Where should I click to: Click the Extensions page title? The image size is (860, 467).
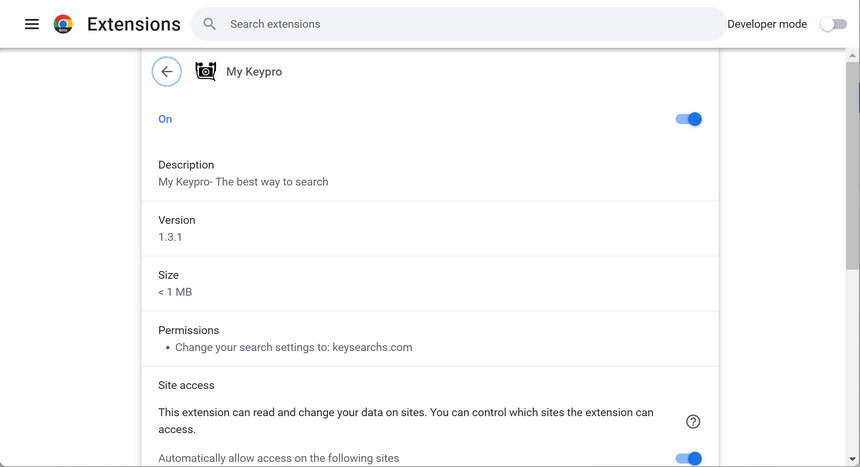pos(134,24)
